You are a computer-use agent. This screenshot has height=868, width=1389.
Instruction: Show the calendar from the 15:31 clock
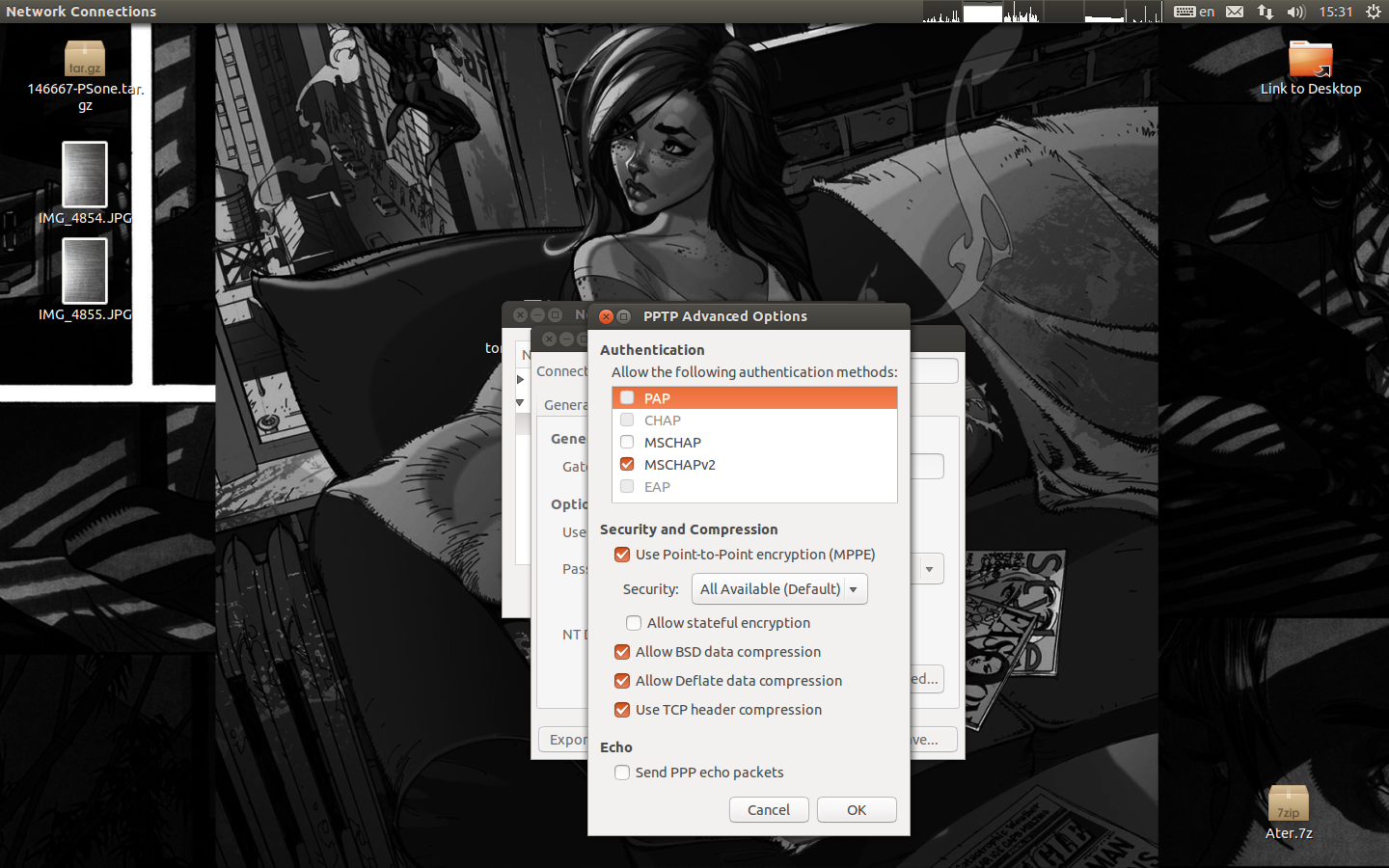(x=1336, y=12)
